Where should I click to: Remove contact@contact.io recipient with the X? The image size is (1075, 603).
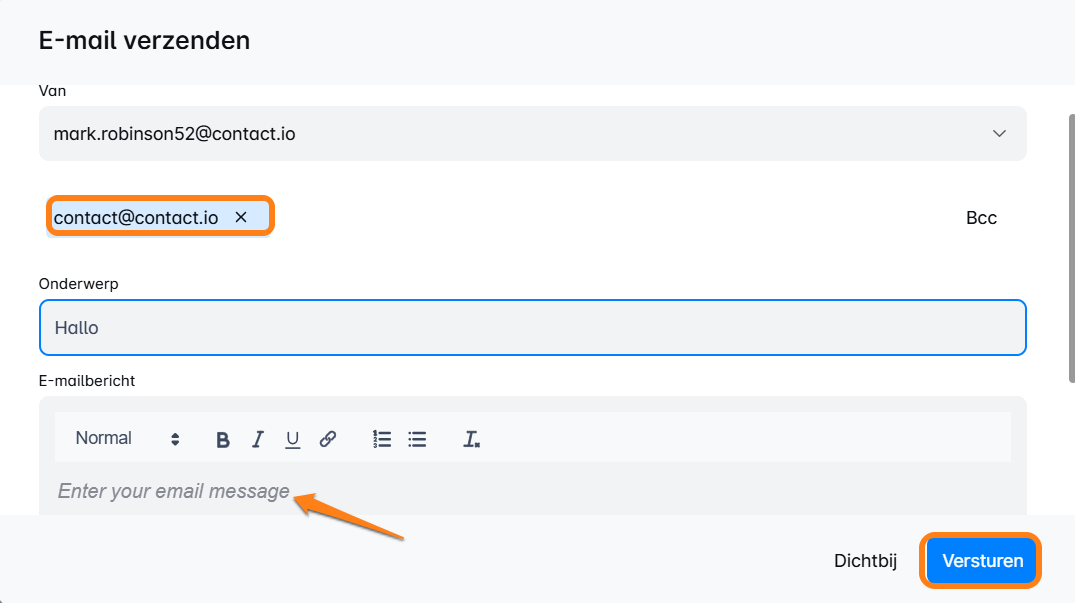coord(241,217)
